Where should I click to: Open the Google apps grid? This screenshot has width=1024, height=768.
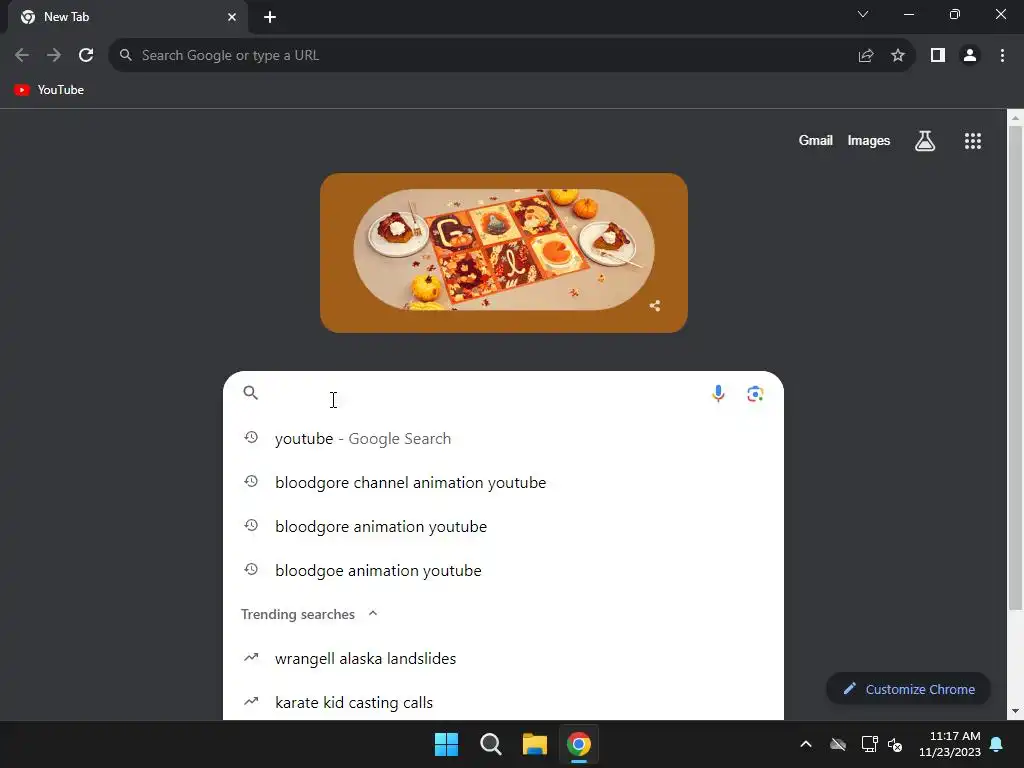tap(973, 141)
